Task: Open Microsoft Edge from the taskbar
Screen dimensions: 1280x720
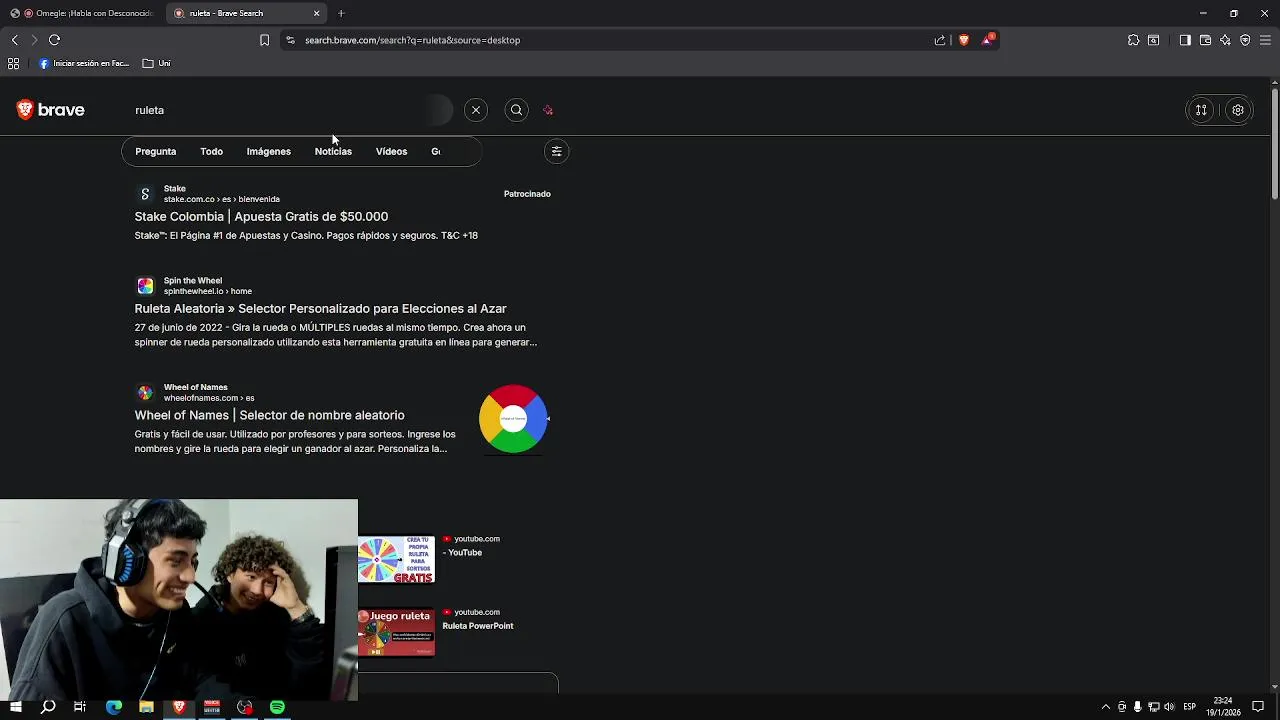Action: 114,707
